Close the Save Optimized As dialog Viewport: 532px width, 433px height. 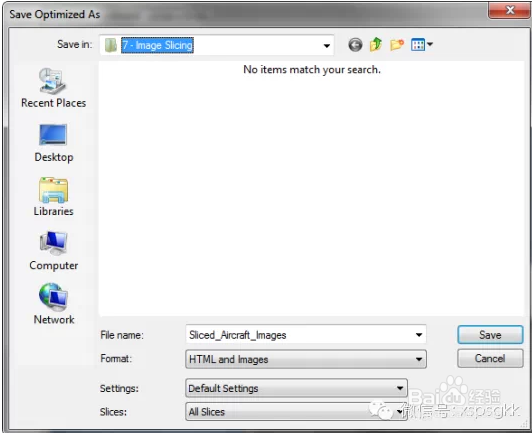(x=509, y=10)
